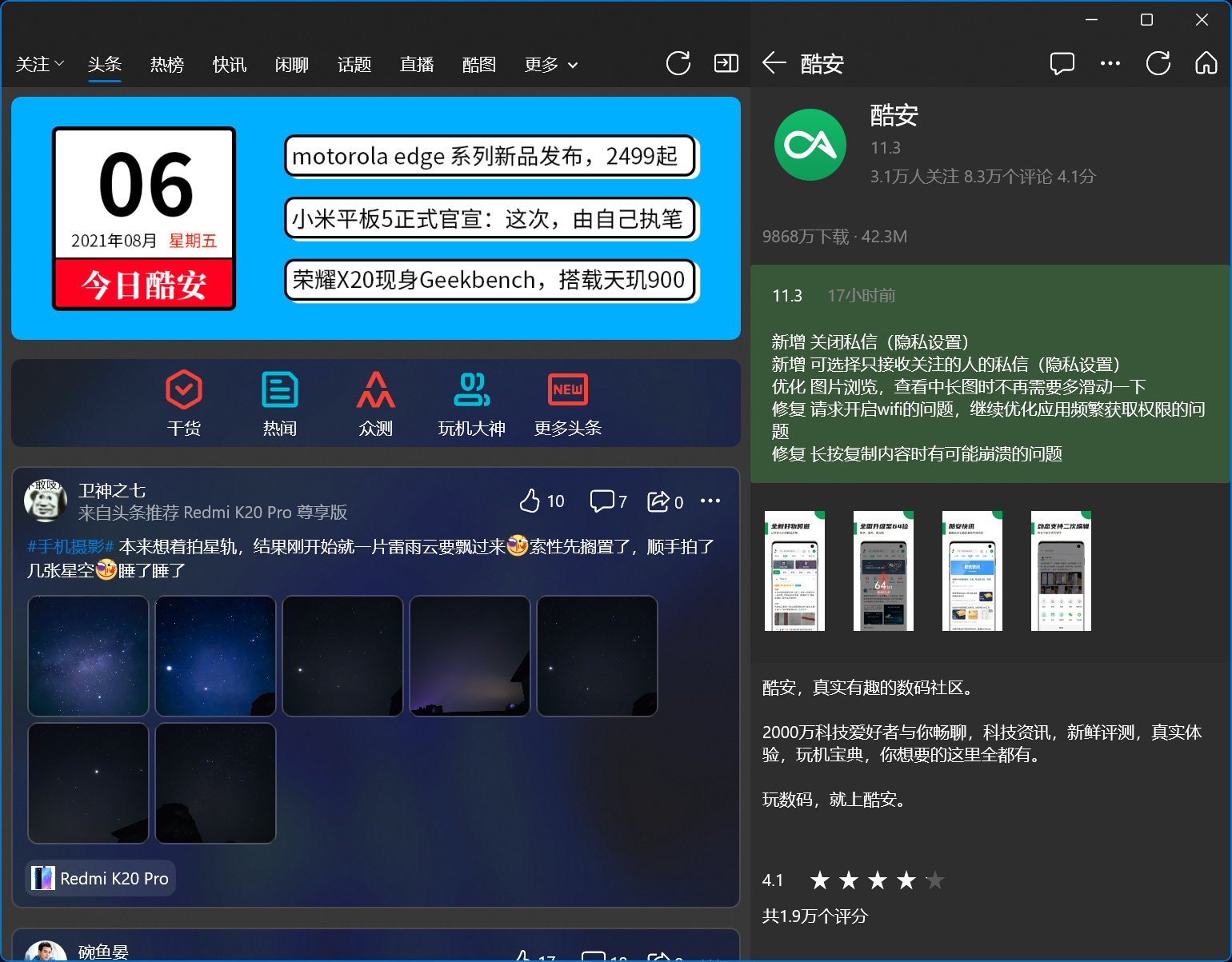Maximize the window

(1146, 19)
